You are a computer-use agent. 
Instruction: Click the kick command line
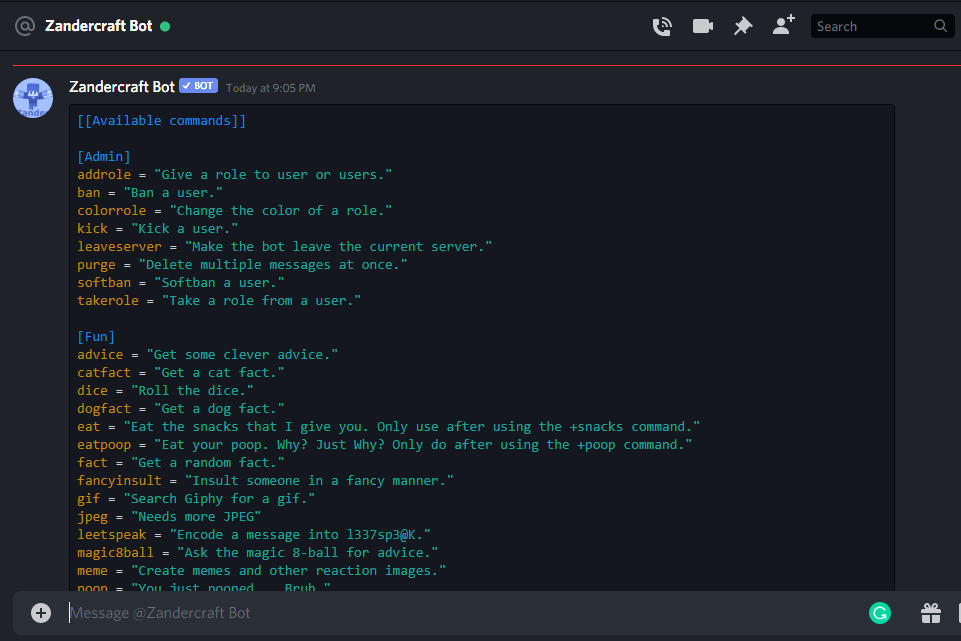pyautogui.click(x=158, y=229)
